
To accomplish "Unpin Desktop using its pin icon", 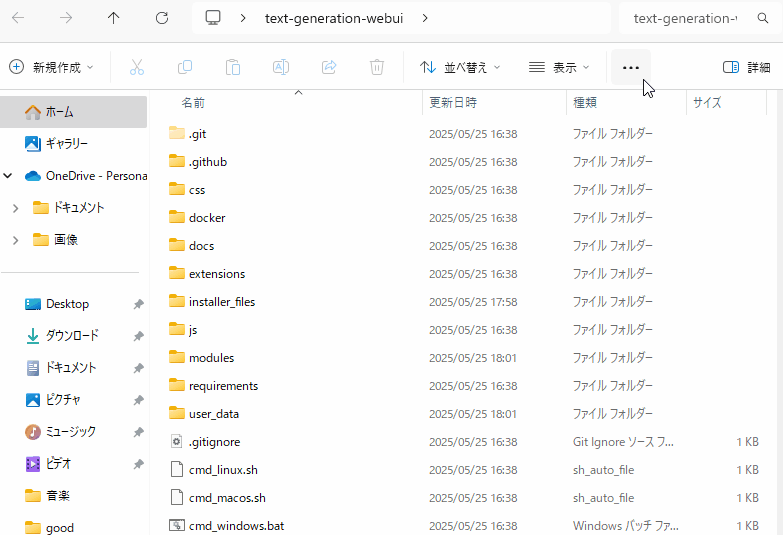I will point(138,304).
